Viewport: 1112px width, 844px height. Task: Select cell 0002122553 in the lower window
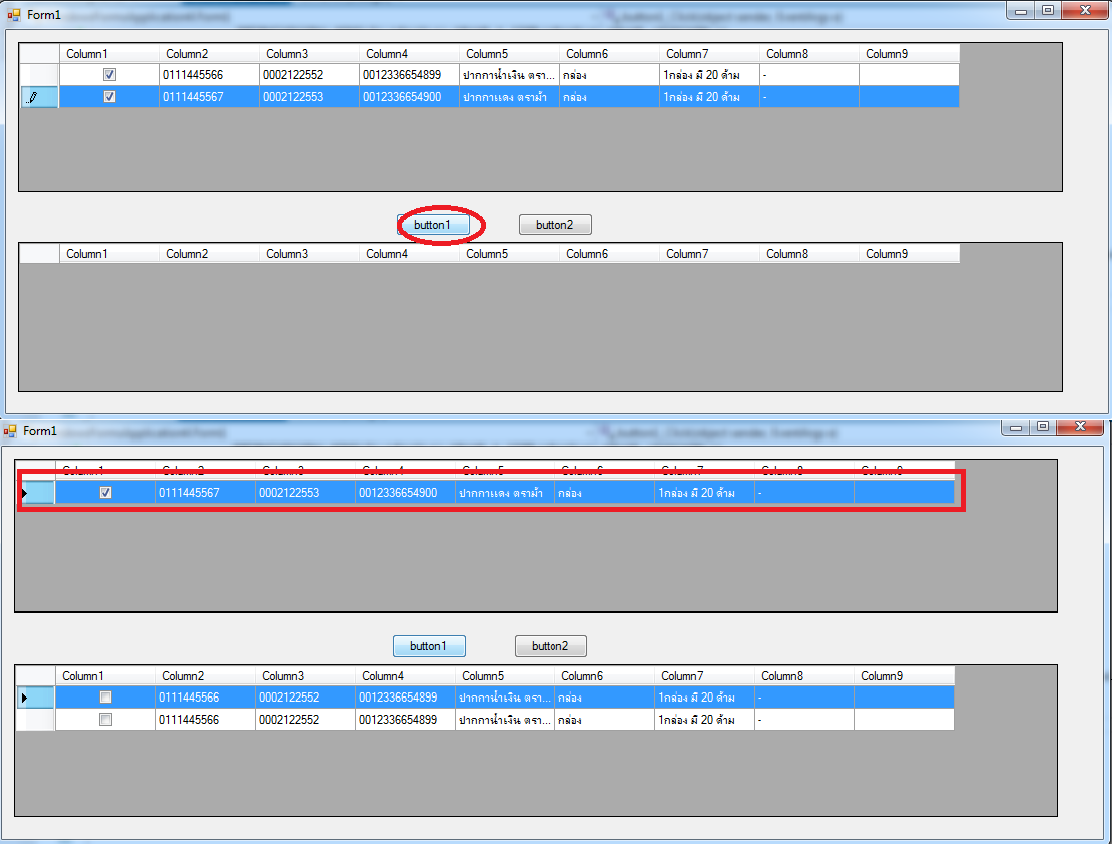(x=305, y=493)
